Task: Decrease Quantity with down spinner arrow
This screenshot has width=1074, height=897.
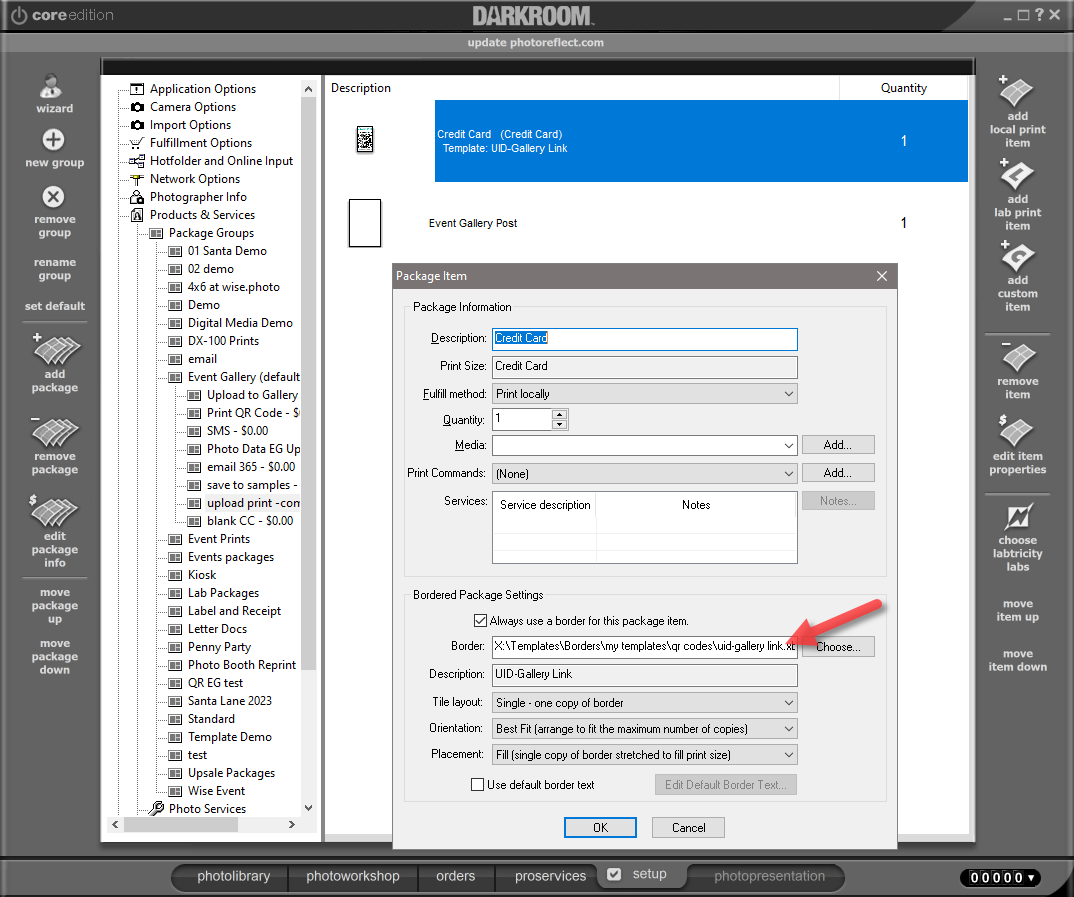Action: pyautogui.click(x=560, y=425)
